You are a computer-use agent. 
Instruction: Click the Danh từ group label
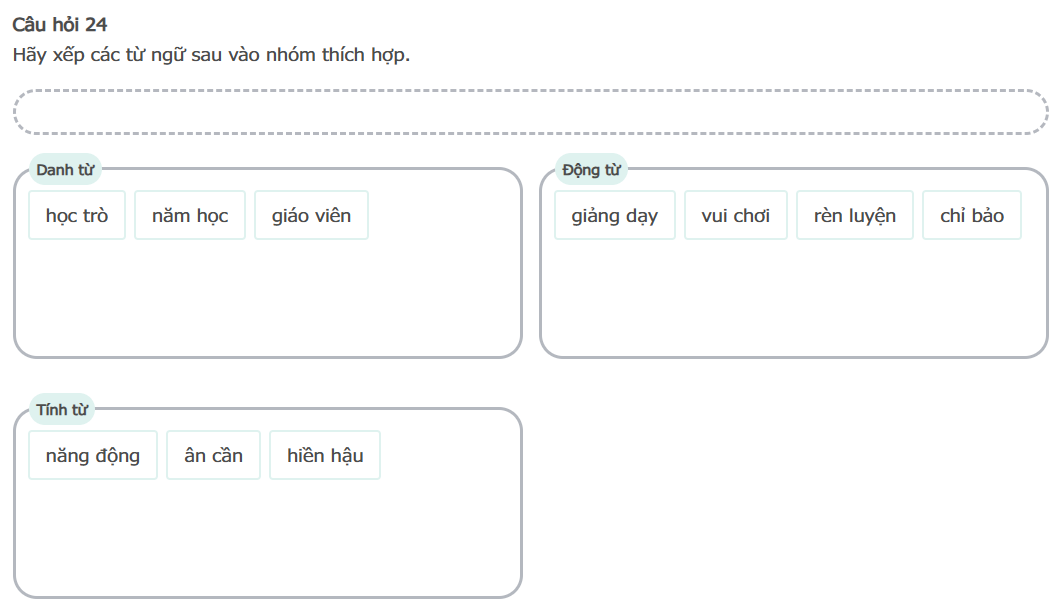(65, 170)
